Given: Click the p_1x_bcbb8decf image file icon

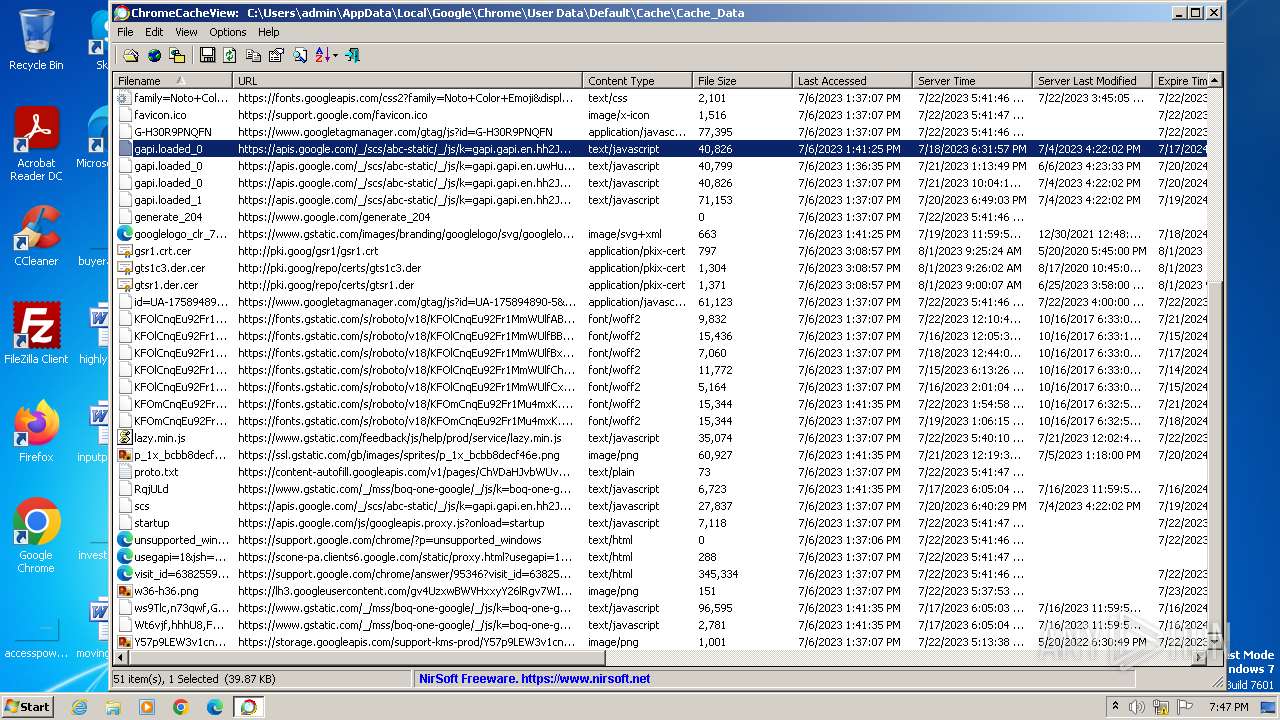Looking at the screenshot, I should (x=124, y=455).
